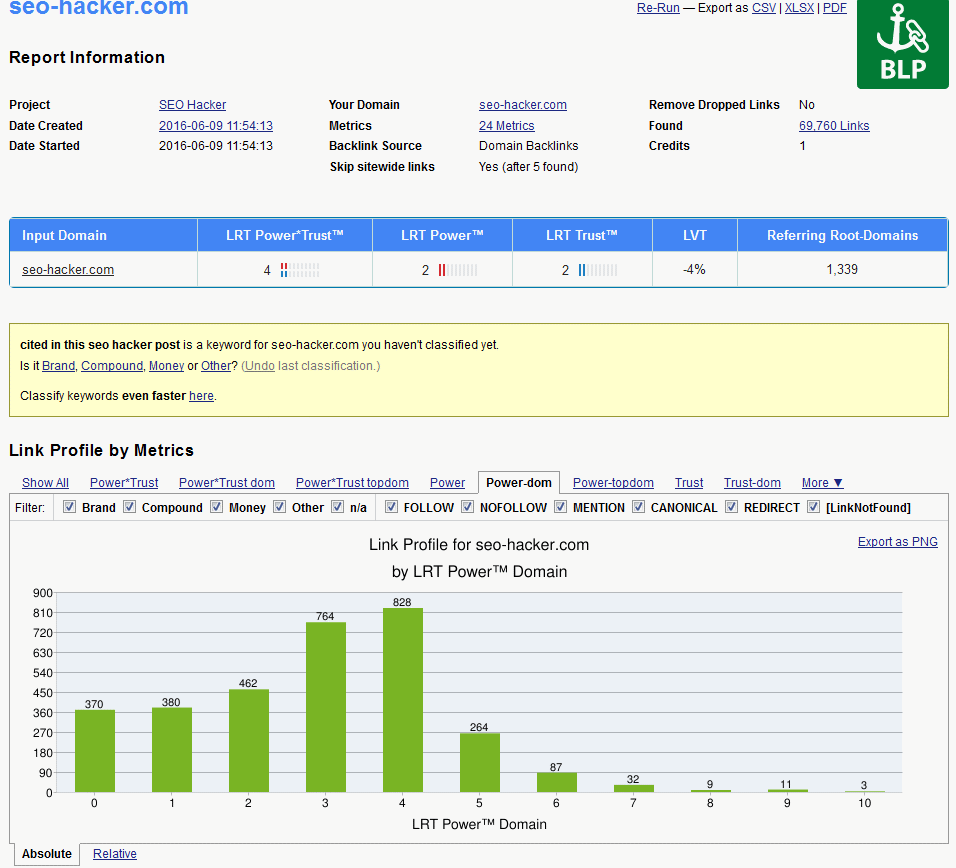
Task: Export the report as CSV
Action: point(763,8)
